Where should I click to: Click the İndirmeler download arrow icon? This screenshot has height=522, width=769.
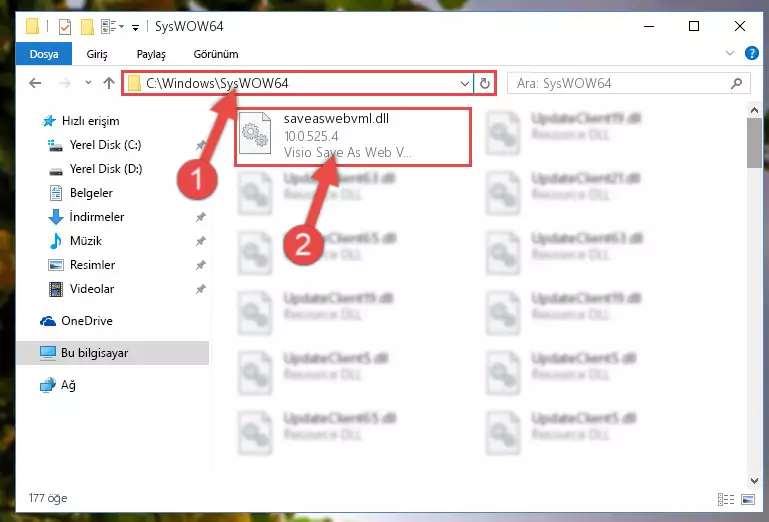tap(55, 217)
